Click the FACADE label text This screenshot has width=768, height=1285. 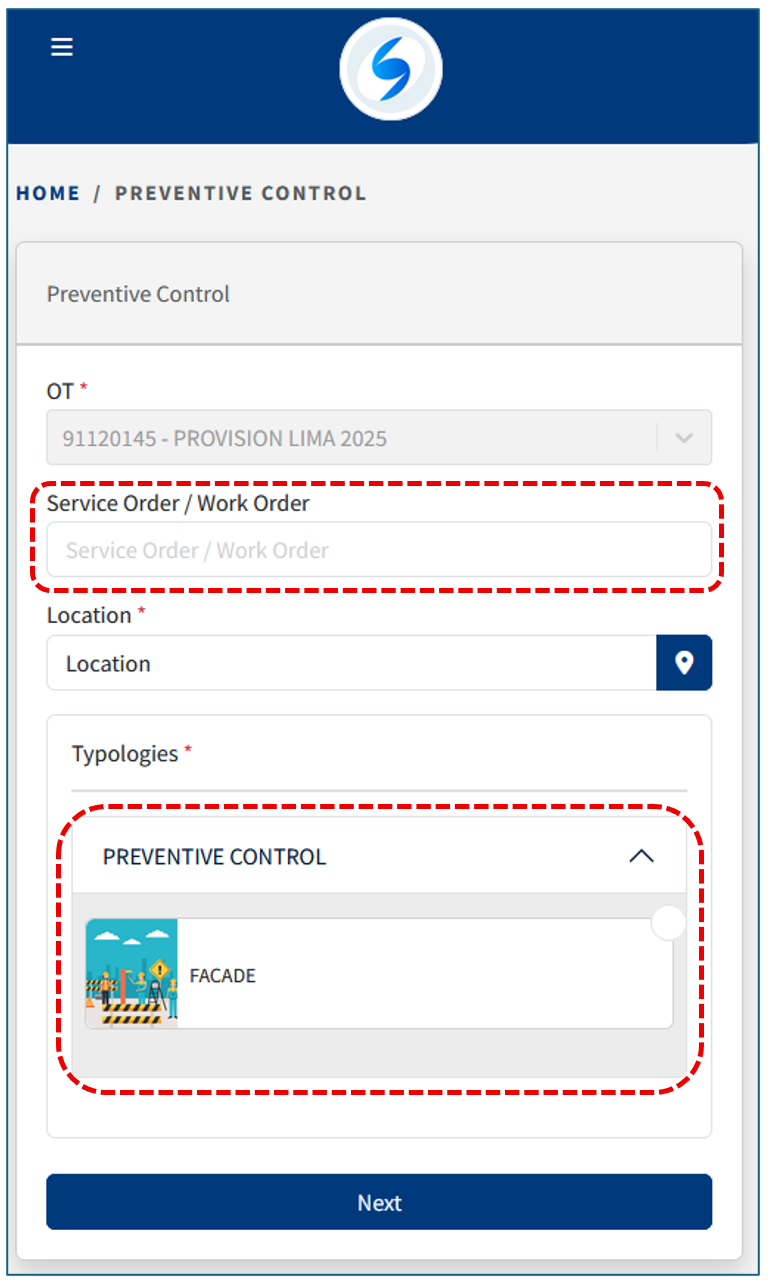tap(223, 975)
